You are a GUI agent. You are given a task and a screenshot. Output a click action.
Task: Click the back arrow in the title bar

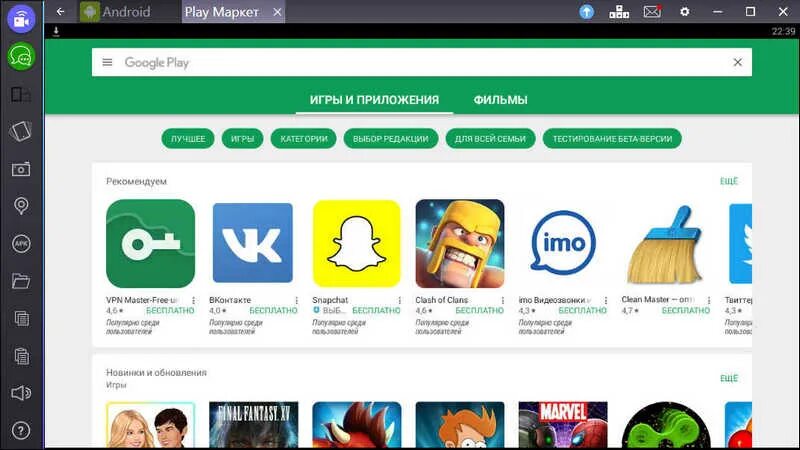60,11
